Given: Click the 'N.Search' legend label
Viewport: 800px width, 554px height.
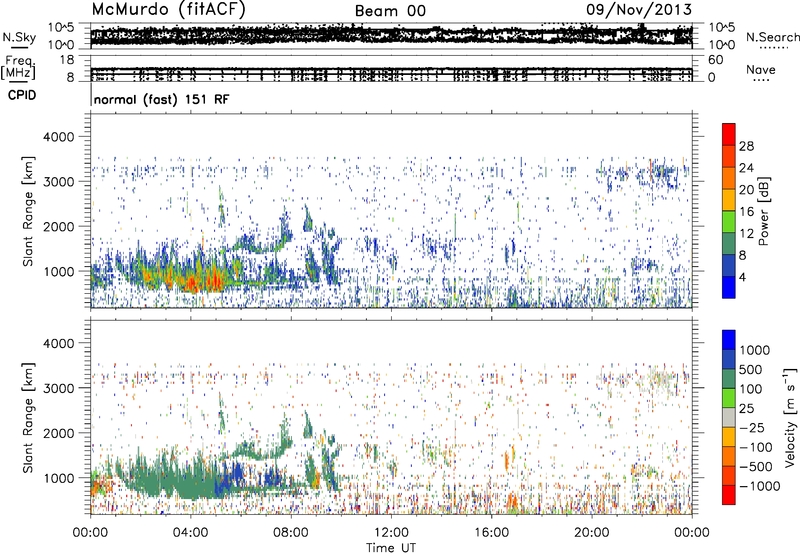Looking at the screenshot, I should pyautogui.click(x=772, y=37).
